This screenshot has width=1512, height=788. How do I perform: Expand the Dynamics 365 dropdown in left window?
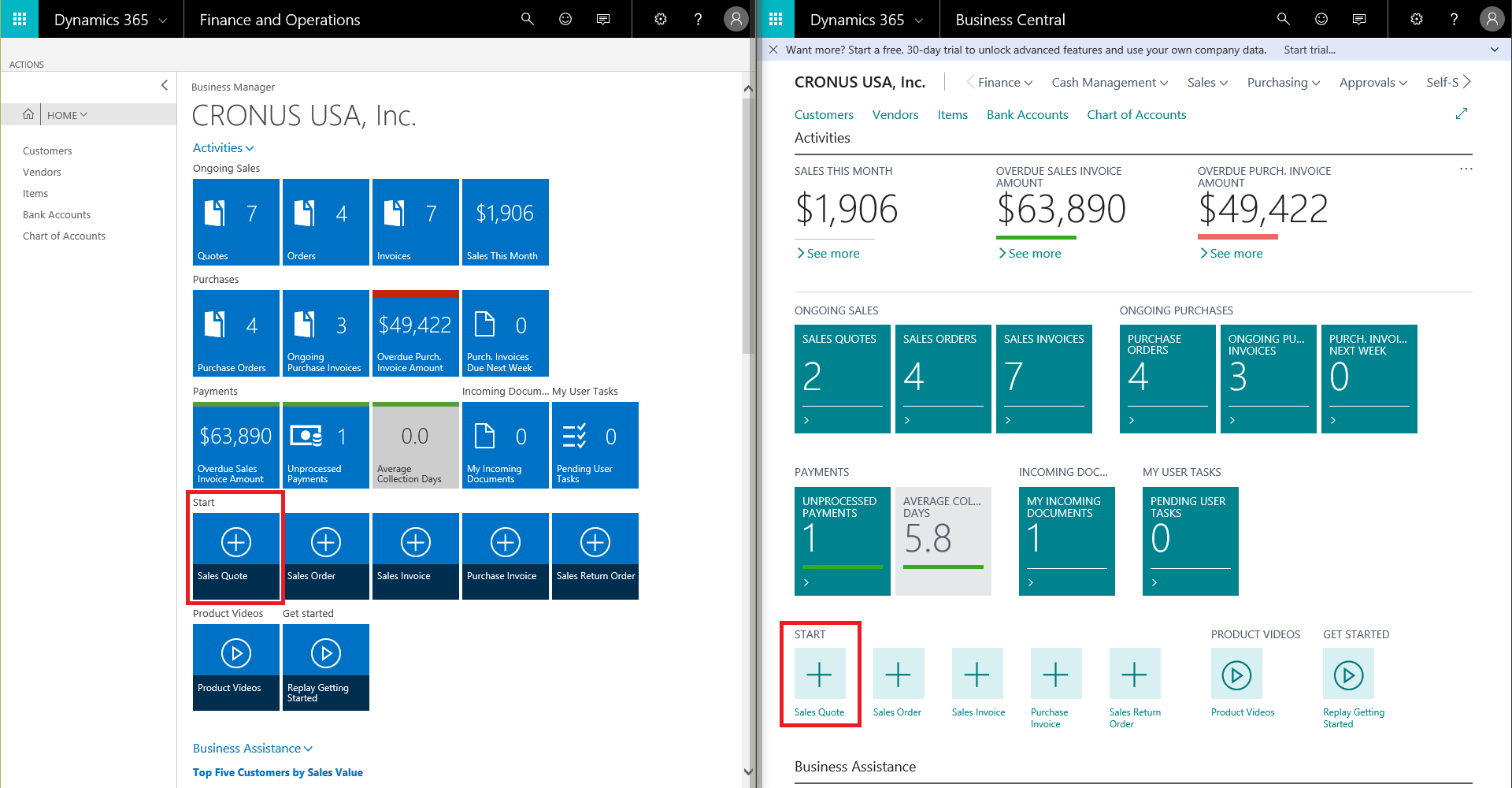[x=163, y=20]
